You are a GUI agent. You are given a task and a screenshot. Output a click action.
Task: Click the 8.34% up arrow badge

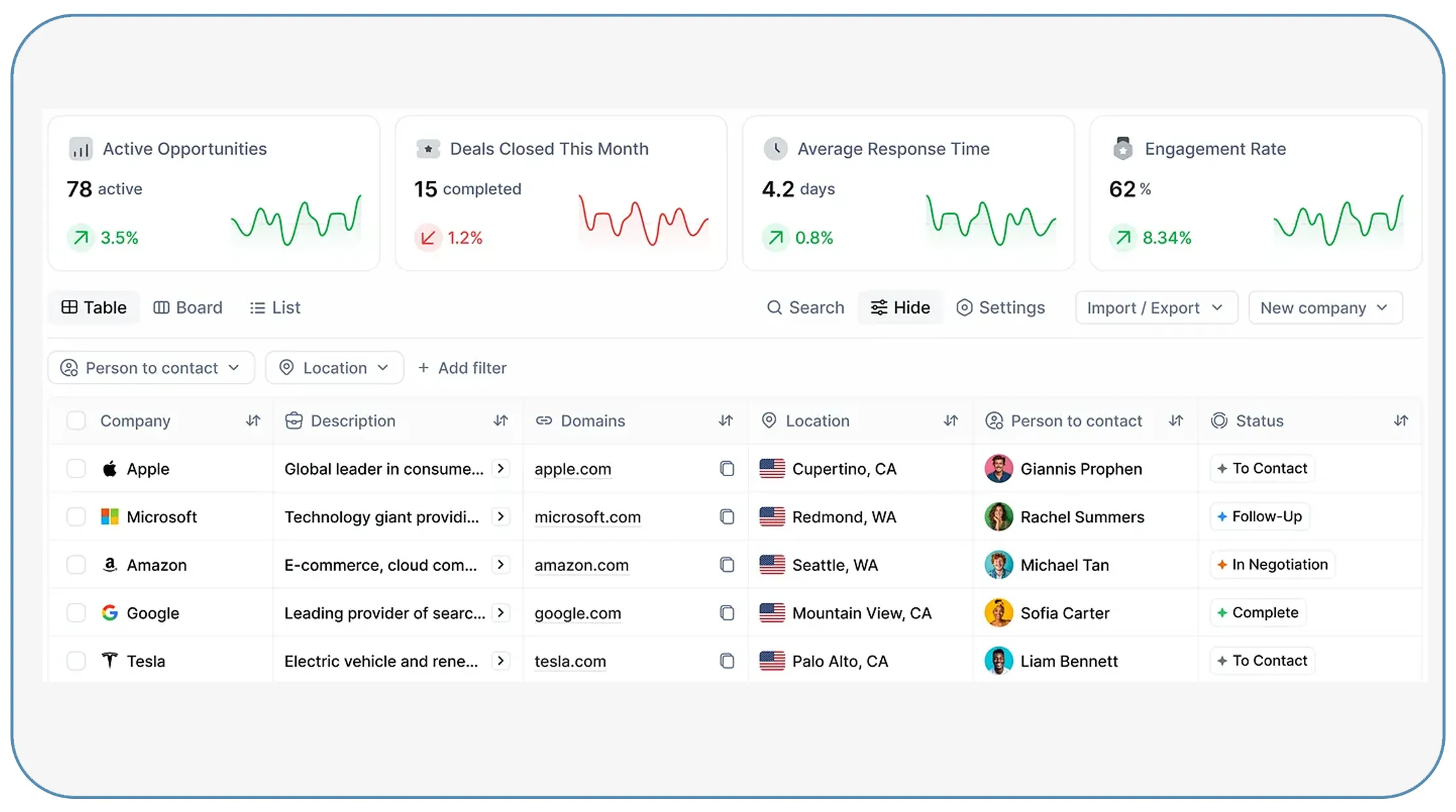1123,237
